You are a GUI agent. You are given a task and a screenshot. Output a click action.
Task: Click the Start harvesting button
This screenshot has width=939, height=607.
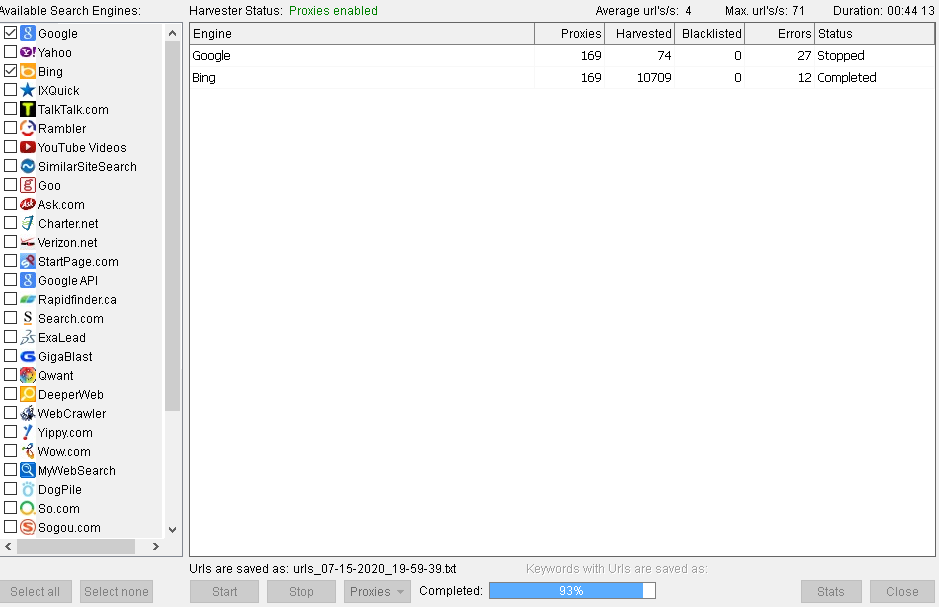pos(225,591)
